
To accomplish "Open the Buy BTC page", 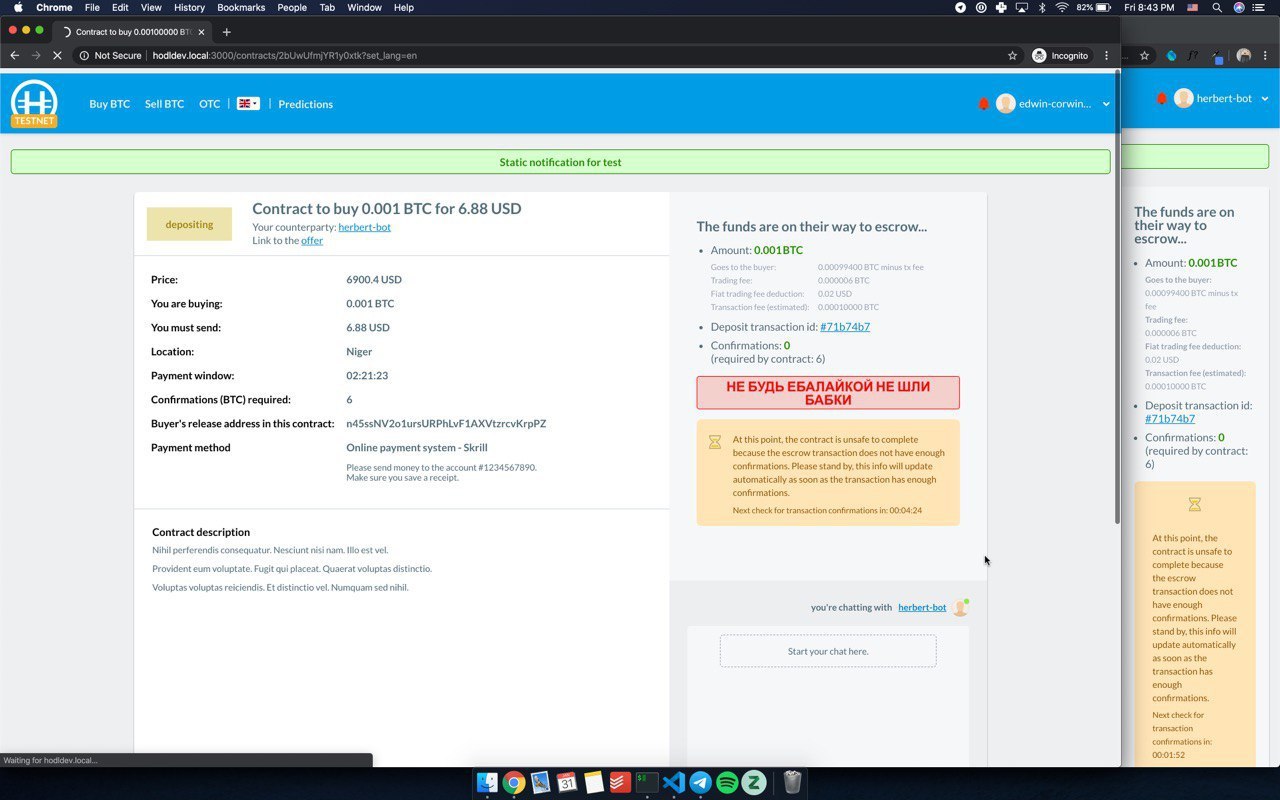I will (109, 104).
